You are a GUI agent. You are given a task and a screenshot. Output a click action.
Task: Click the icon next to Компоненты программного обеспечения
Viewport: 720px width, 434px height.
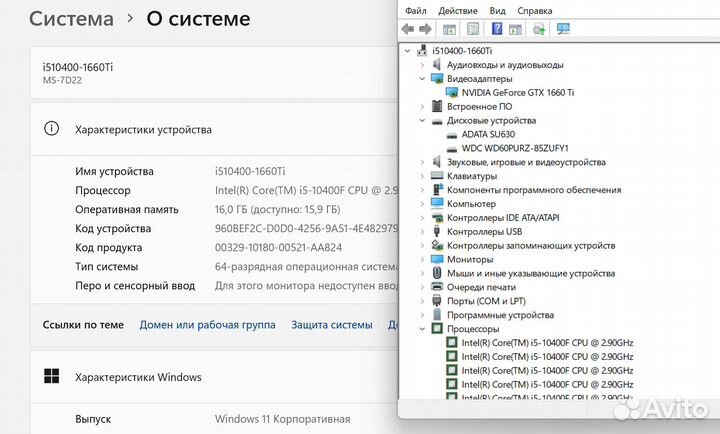[438, 189]
